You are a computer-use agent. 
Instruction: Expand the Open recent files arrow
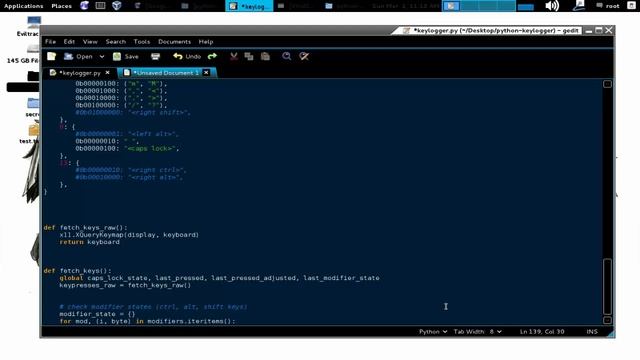[x=102, y=56]
